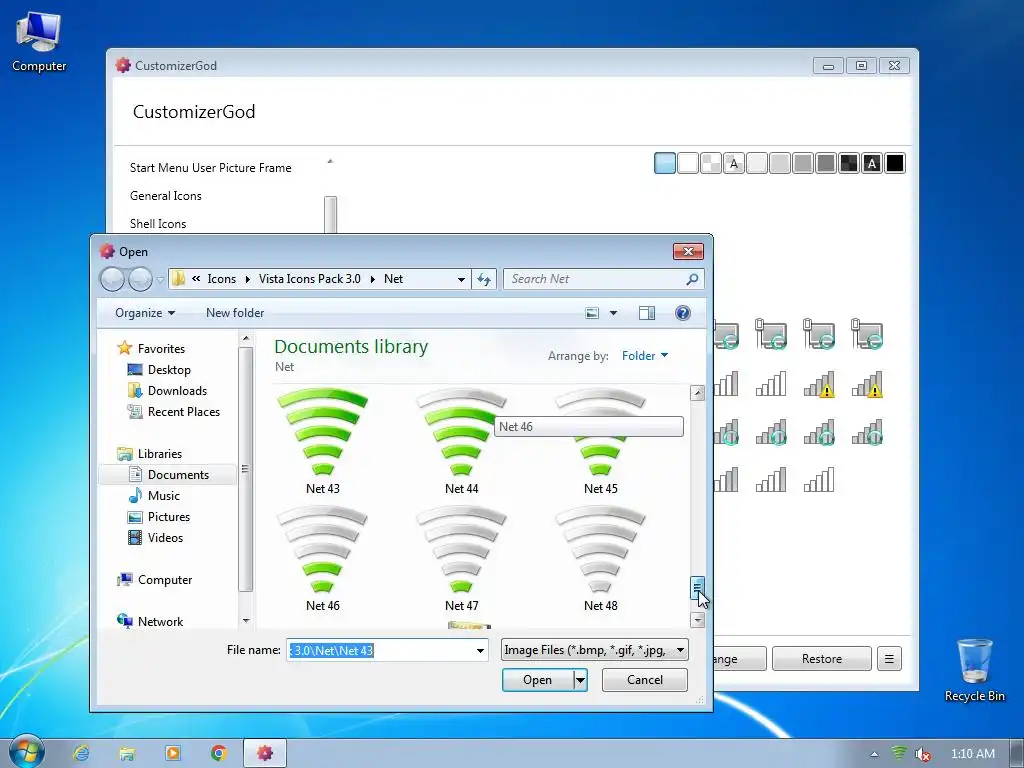
Task: Open the Arrange by Folder dropdown
Action: 645,356
